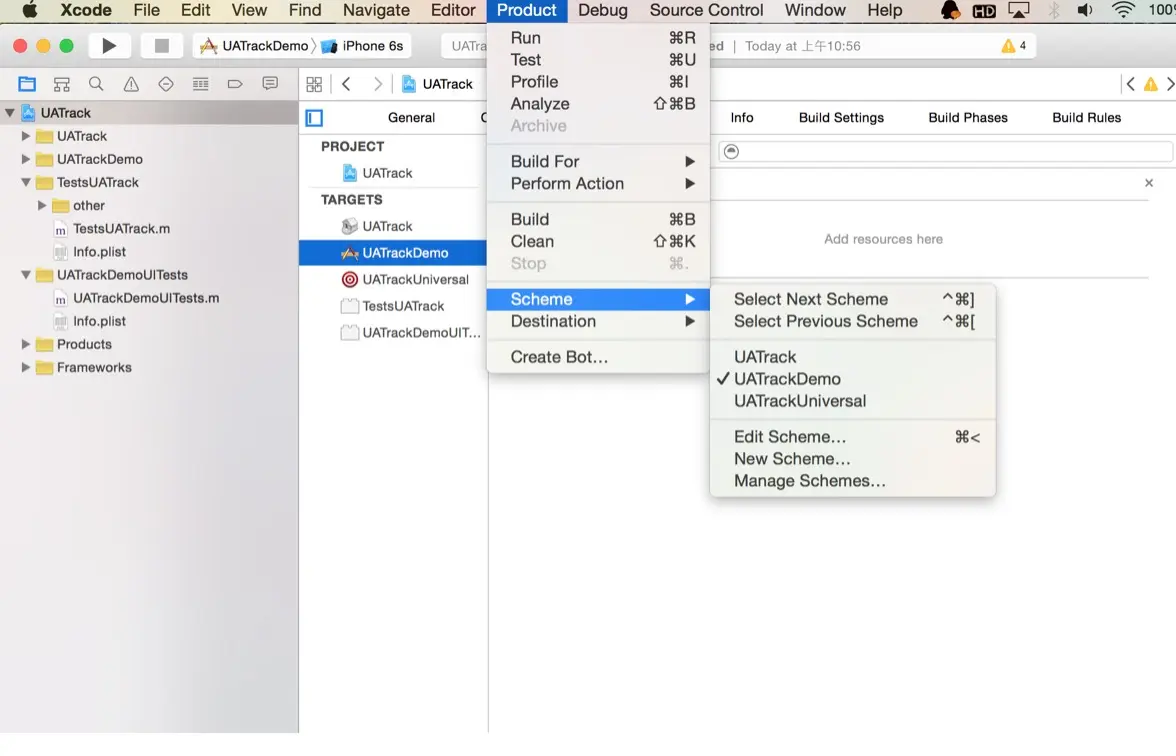Image resolution: width=1176 pixels, height=756 pixels.
Task: Open the Build For submenu
Action: pyautogui.click(x=598, y=161)
